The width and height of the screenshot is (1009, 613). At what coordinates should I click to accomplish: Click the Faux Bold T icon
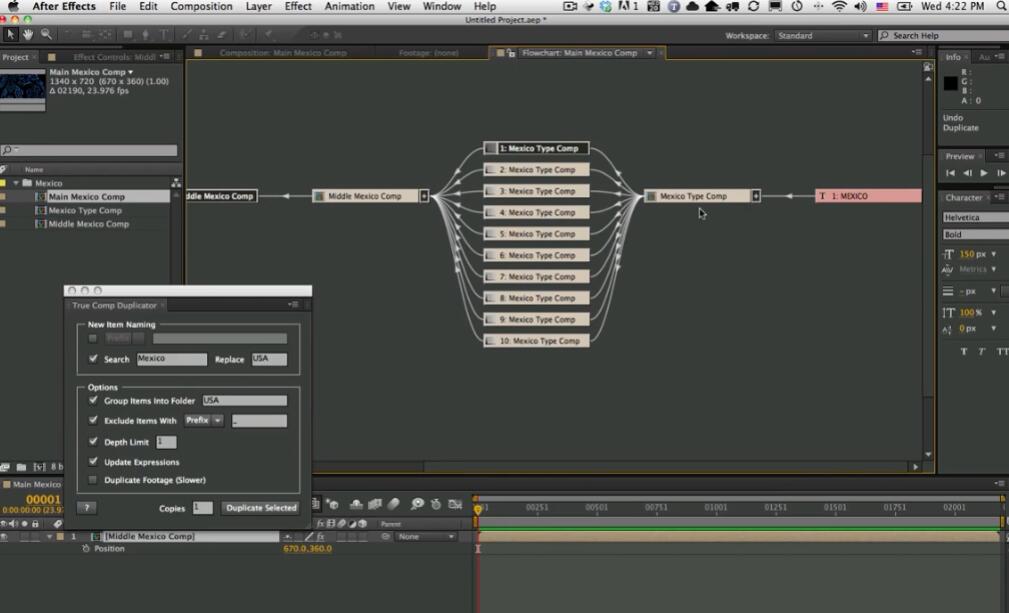click(964, 351)
